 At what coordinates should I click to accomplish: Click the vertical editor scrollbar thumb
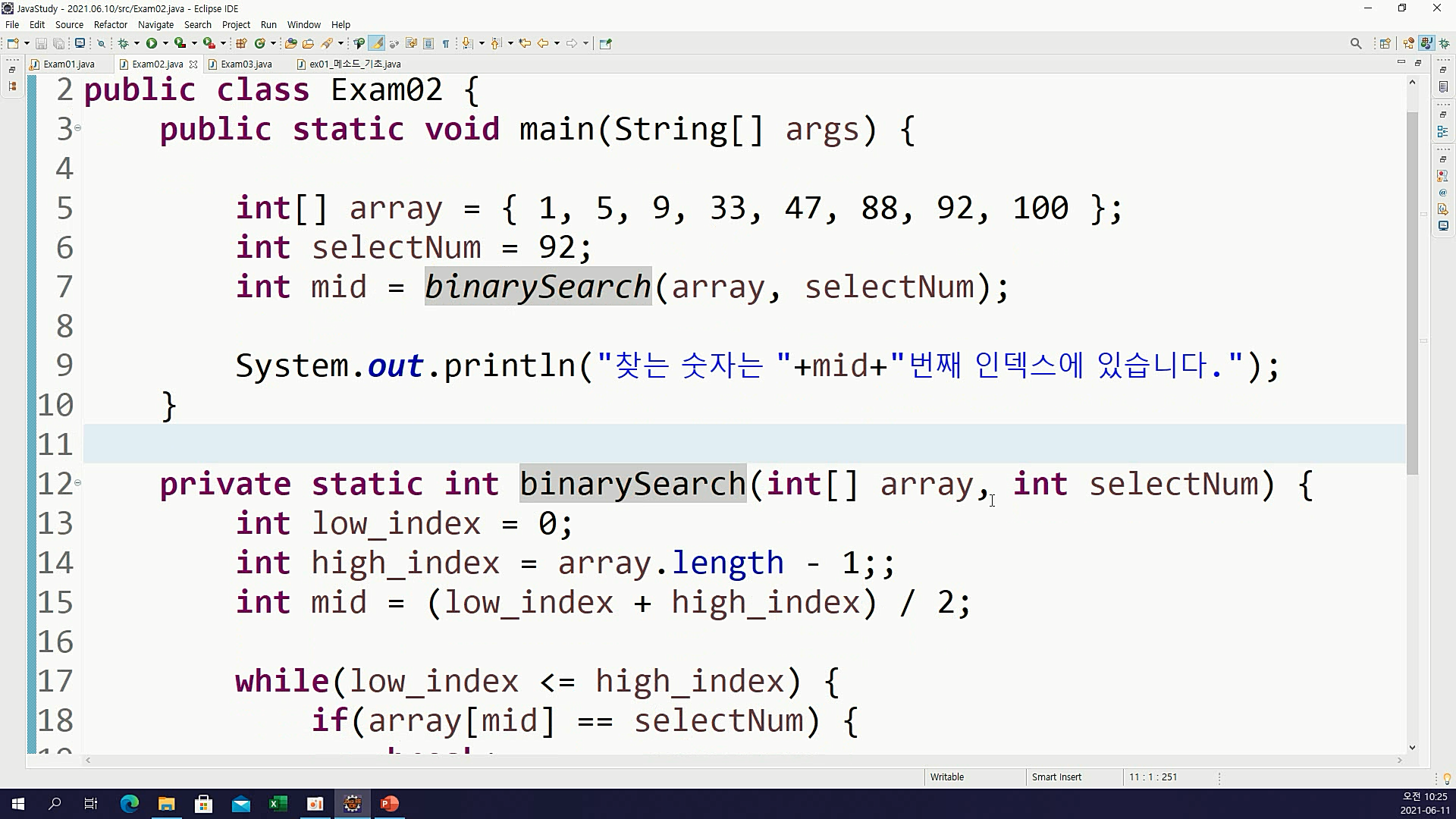coord(1412,292)
